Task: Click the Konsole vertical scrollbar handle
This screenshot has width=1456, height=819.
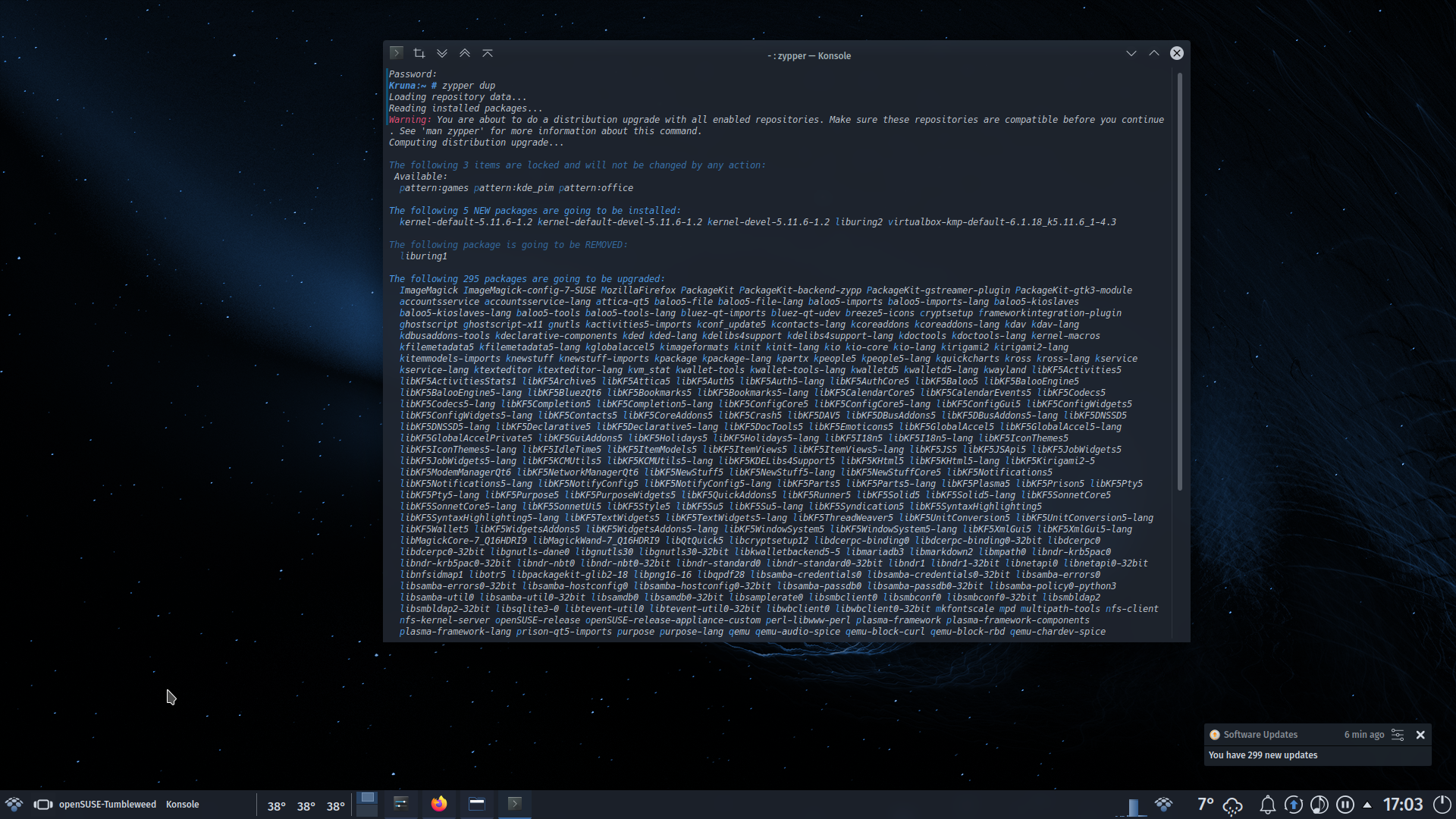Action: pos(1179,281)
